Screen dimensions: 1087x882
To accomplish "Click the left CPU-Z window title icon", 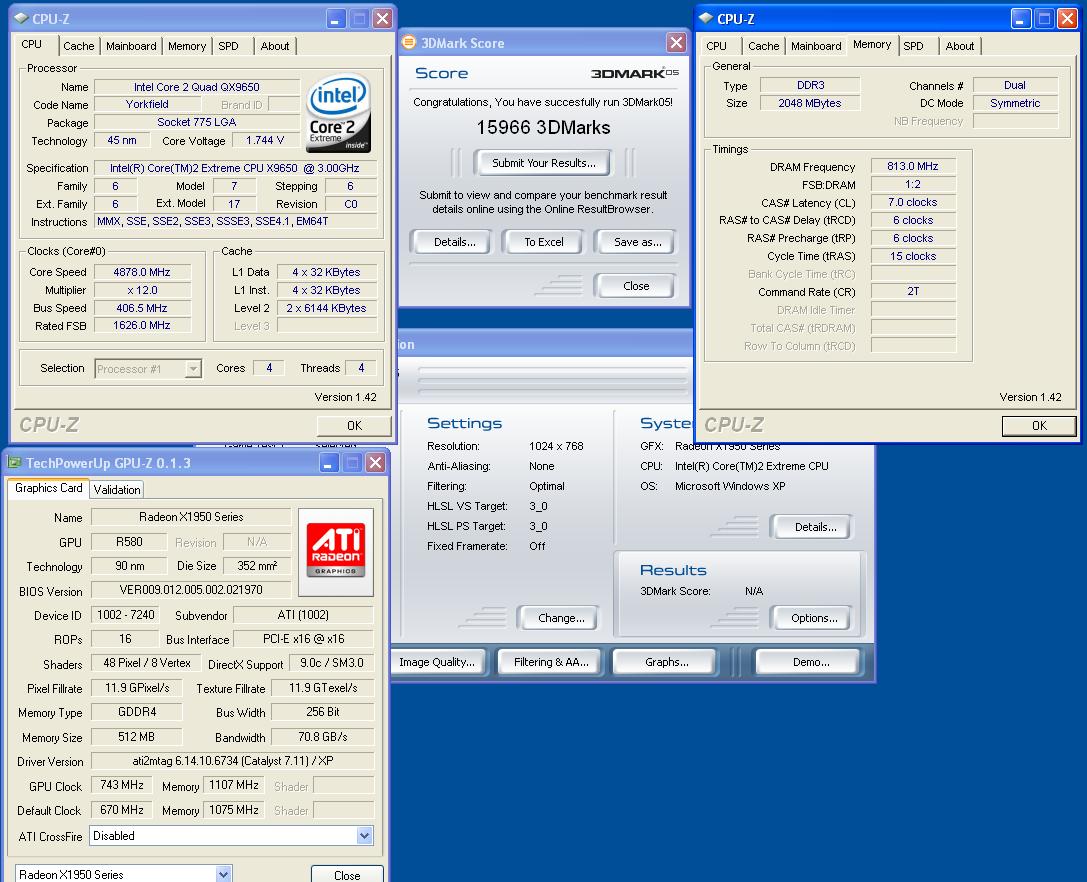I will [21, 19].
